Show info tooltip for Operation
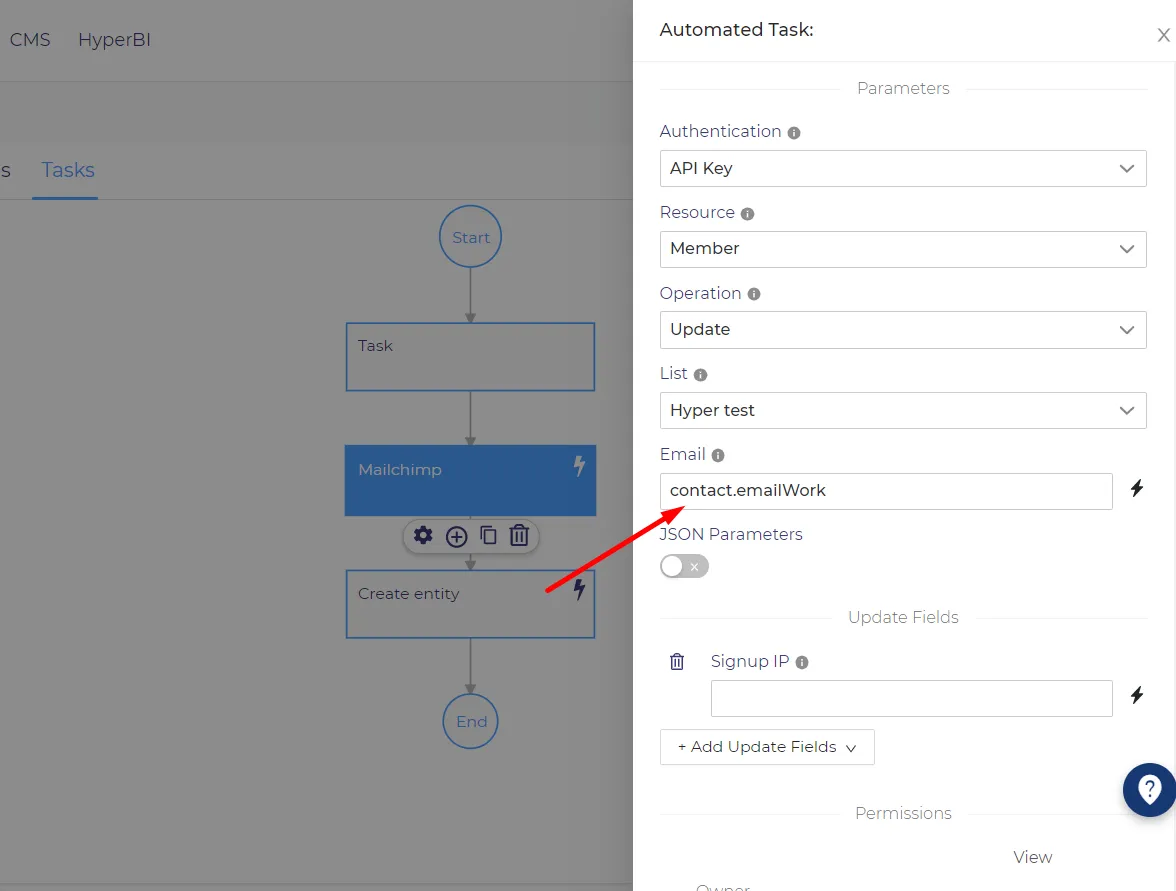This screenshot has height=891, width=1176. pos(754,294)
